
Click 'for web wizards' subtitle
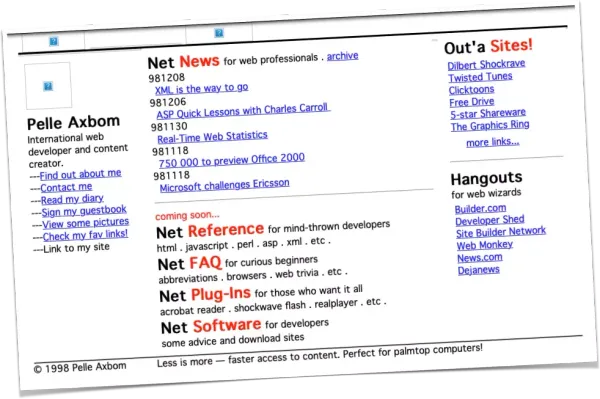[x=486, y=193]
